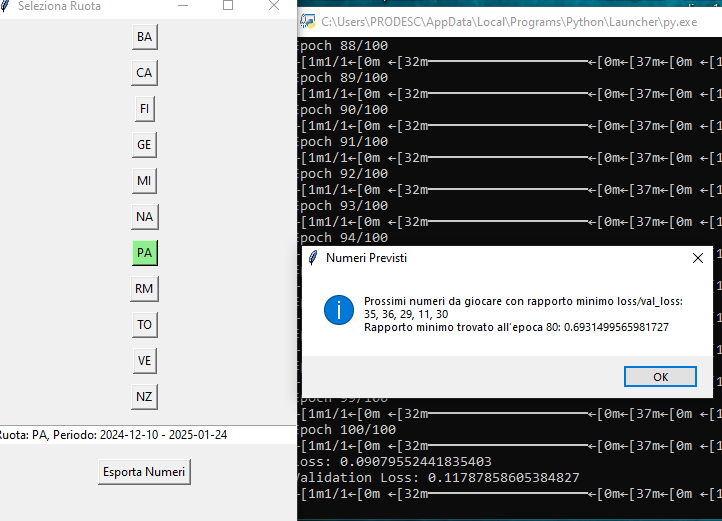The height and width of the screenshot is (521, 722).
Task: Confirm the Numeri Previsti dialog with OK
Action: click(660, 377)
